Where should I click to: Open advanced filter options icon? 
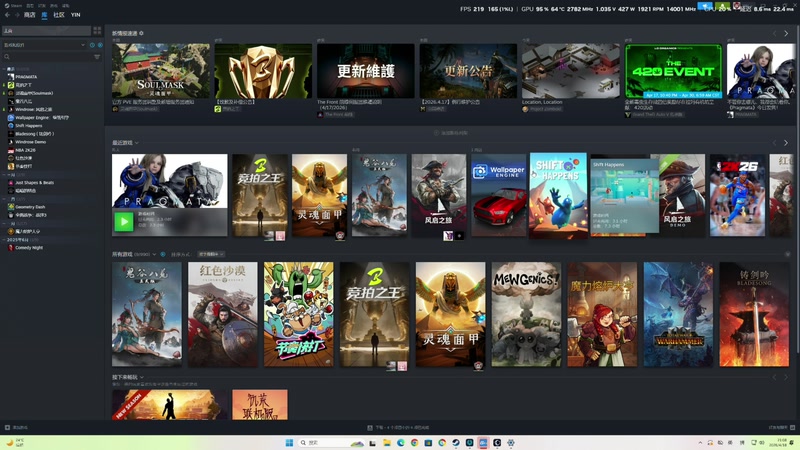97,57
